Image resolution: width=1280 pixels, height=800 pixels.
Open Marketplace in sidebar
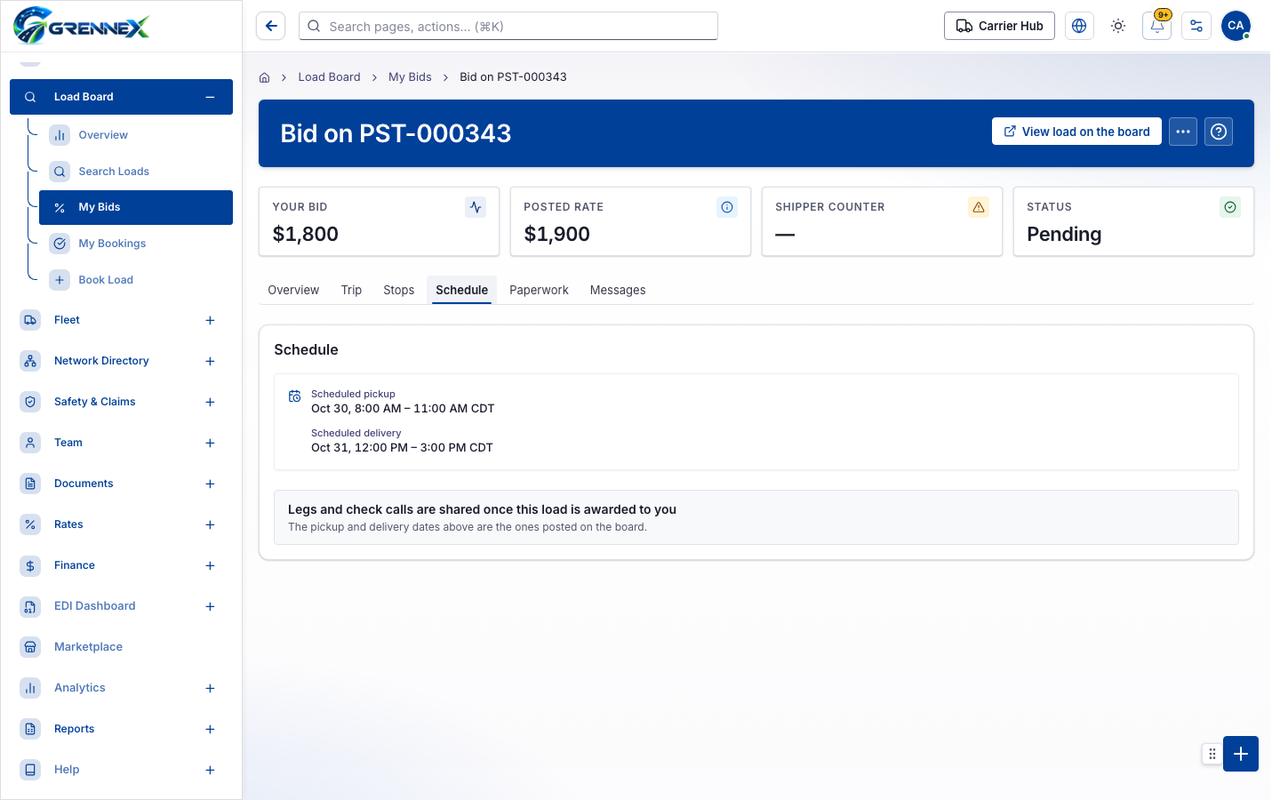121,647
